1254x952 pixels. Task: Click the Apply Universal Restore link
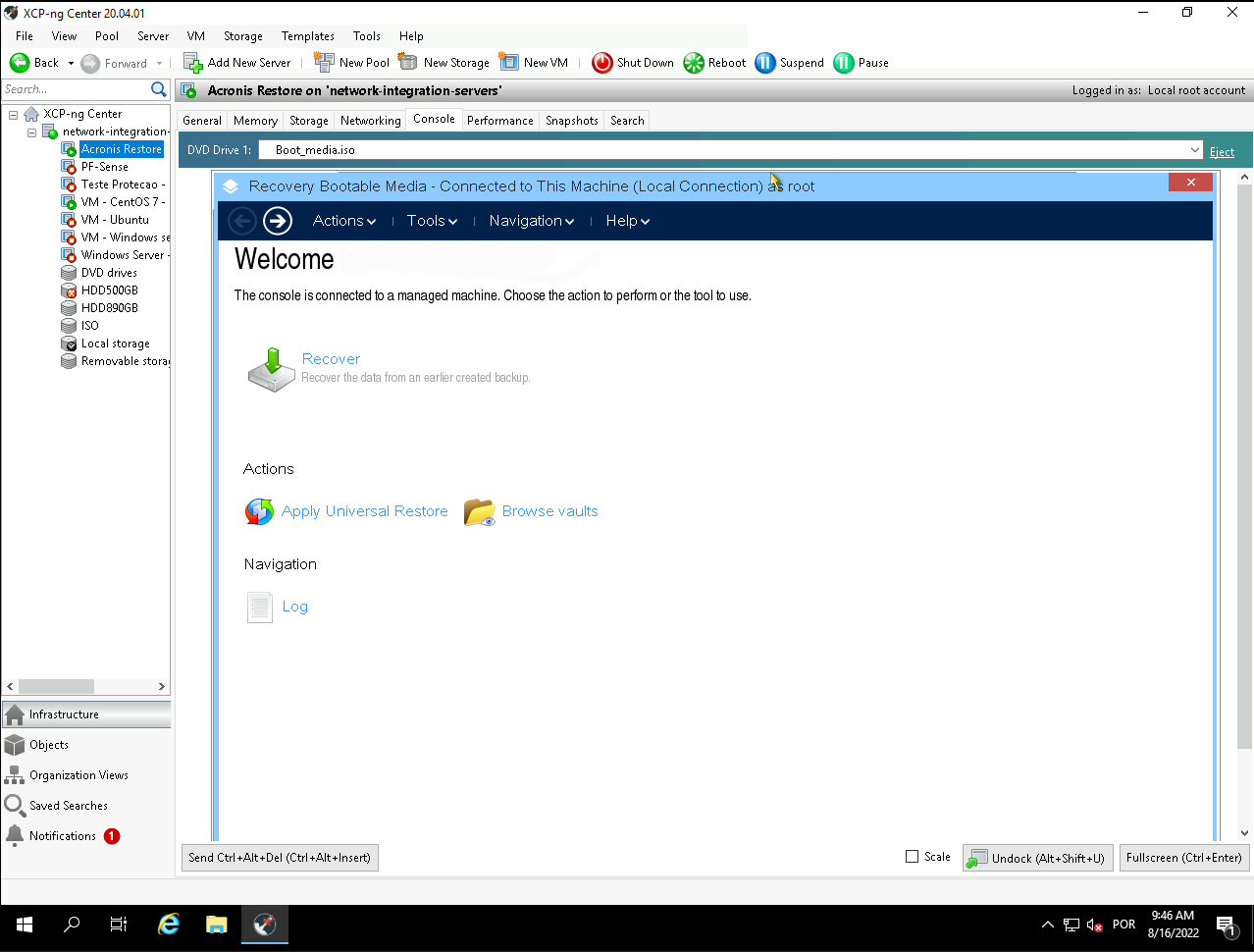pos(364,511)
